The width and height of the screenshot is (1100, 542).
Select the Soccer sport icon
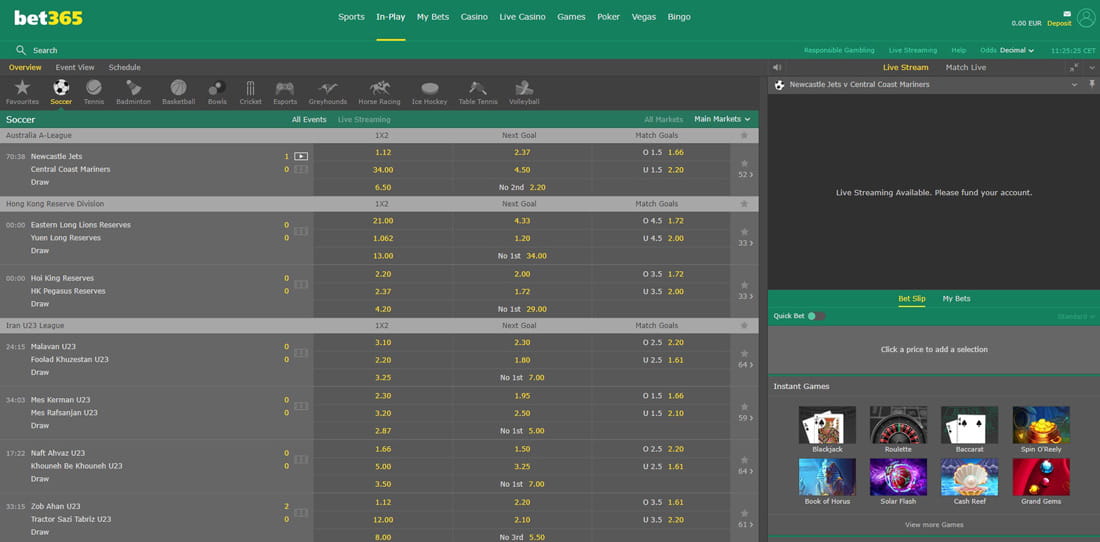pyautogui.click(x=61, y=88)
